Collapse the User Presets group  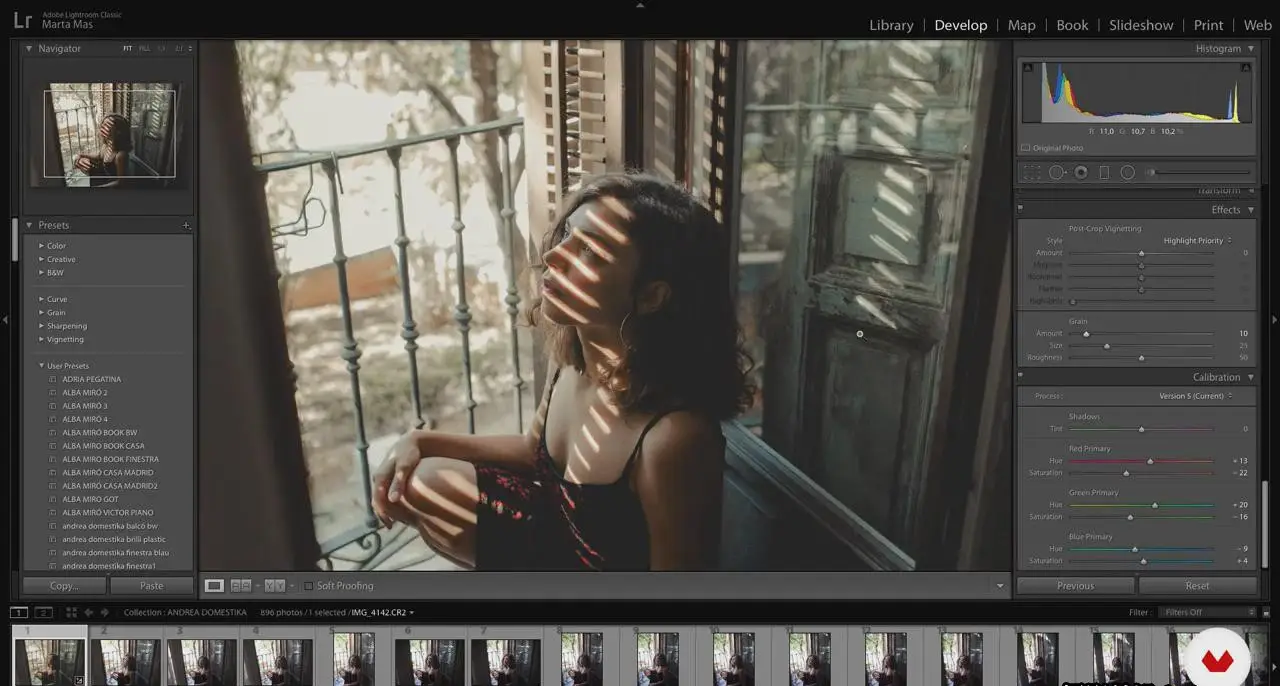[41, 366]
